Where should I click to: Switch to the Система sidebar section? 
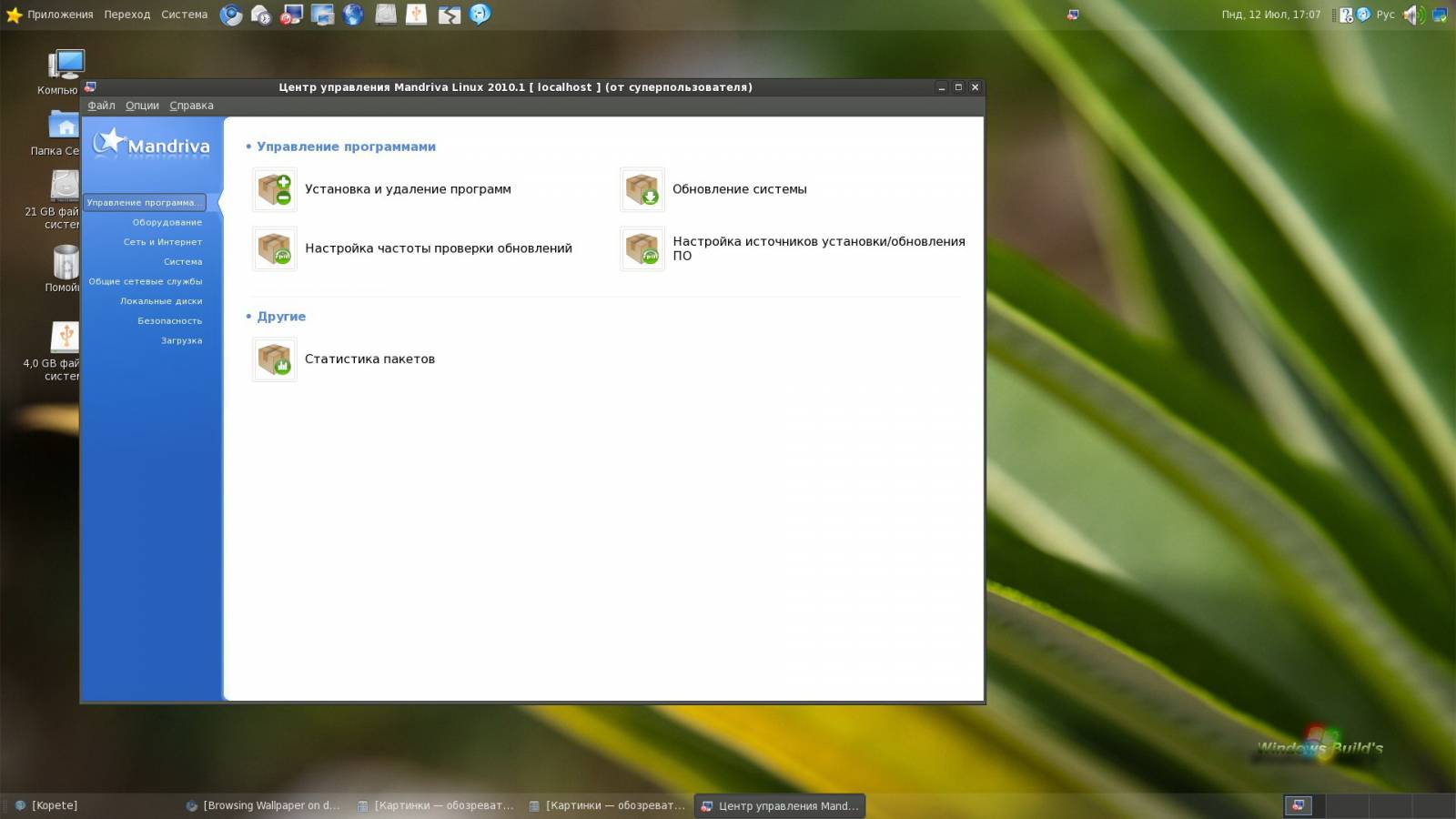click(x=183, y=262)
